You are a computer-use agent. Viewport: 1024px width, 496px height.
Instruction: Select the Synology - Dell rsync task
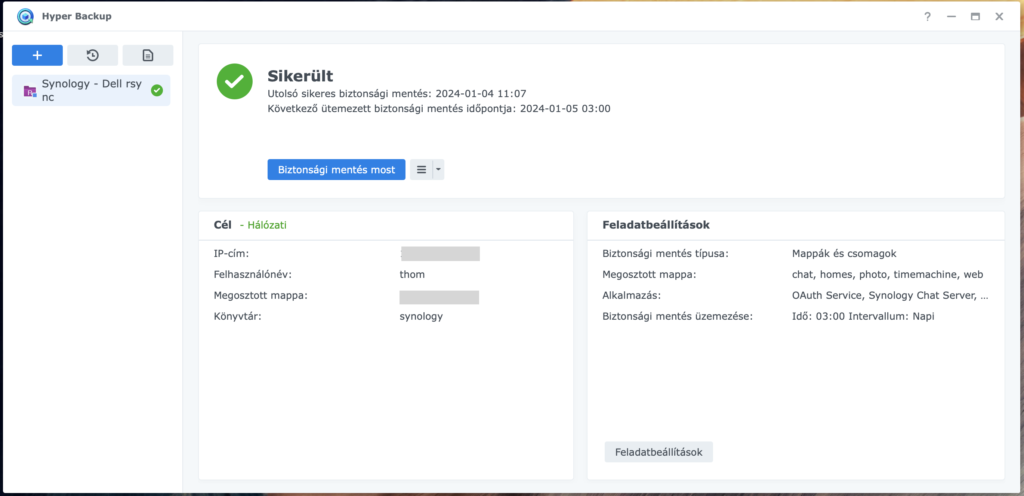91,90
